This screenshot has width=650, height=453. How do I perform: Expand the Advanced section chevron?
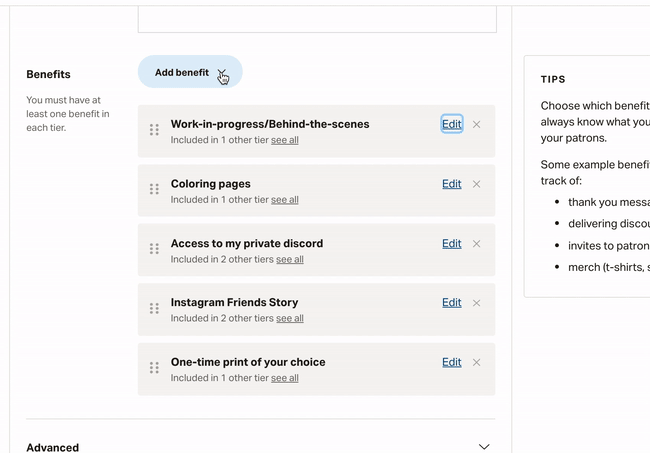point(484,447)
